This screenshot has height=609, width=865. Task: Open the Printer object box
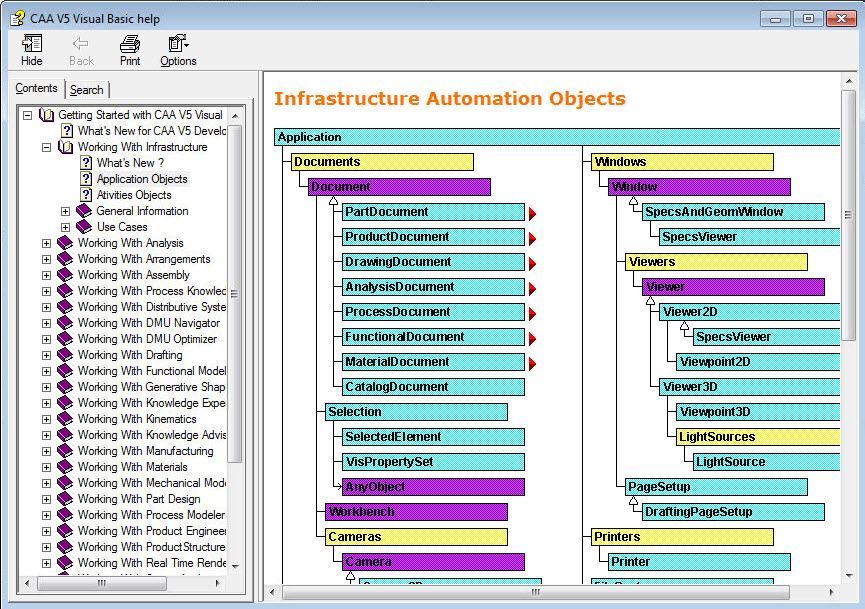click(699, 562)
